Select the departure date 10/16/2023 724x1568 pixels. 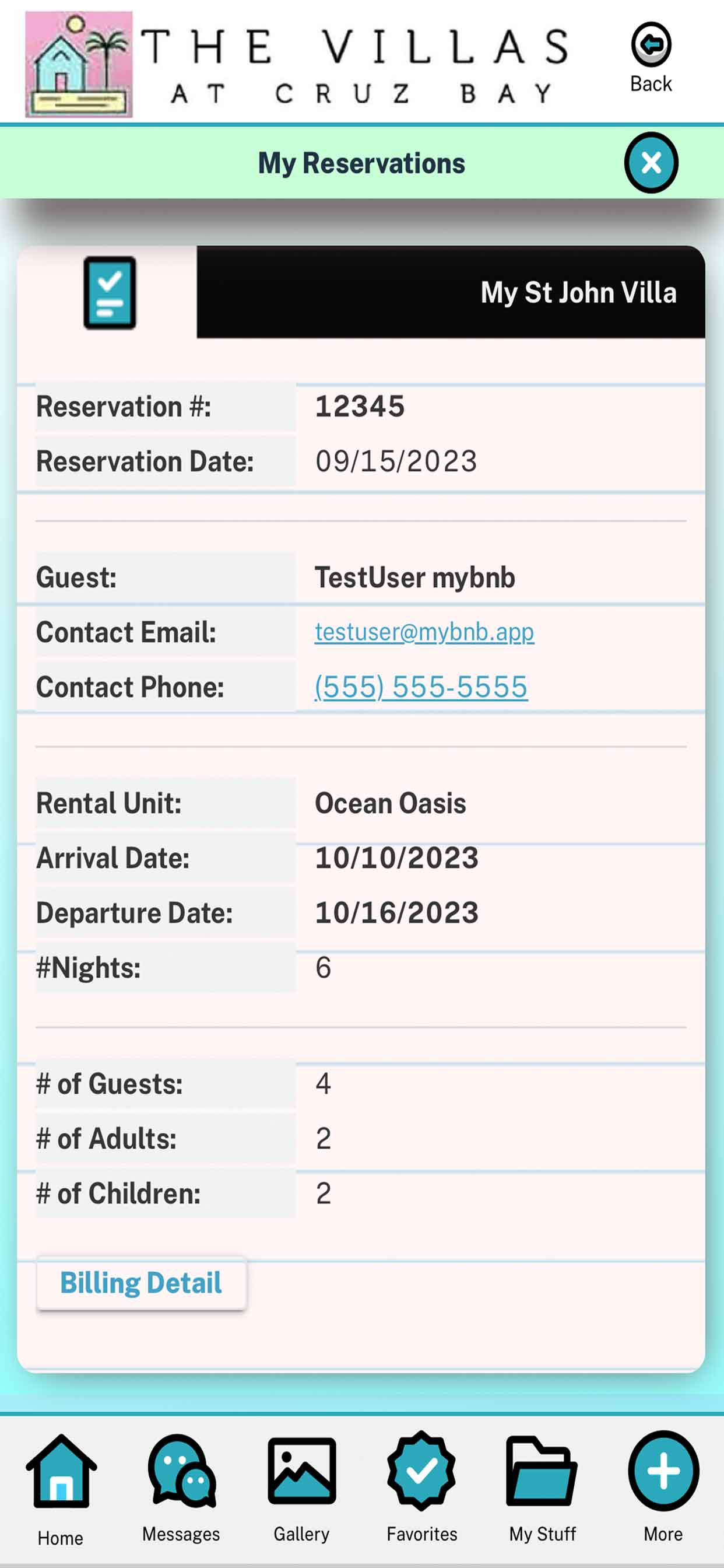(x=396, y=912)
